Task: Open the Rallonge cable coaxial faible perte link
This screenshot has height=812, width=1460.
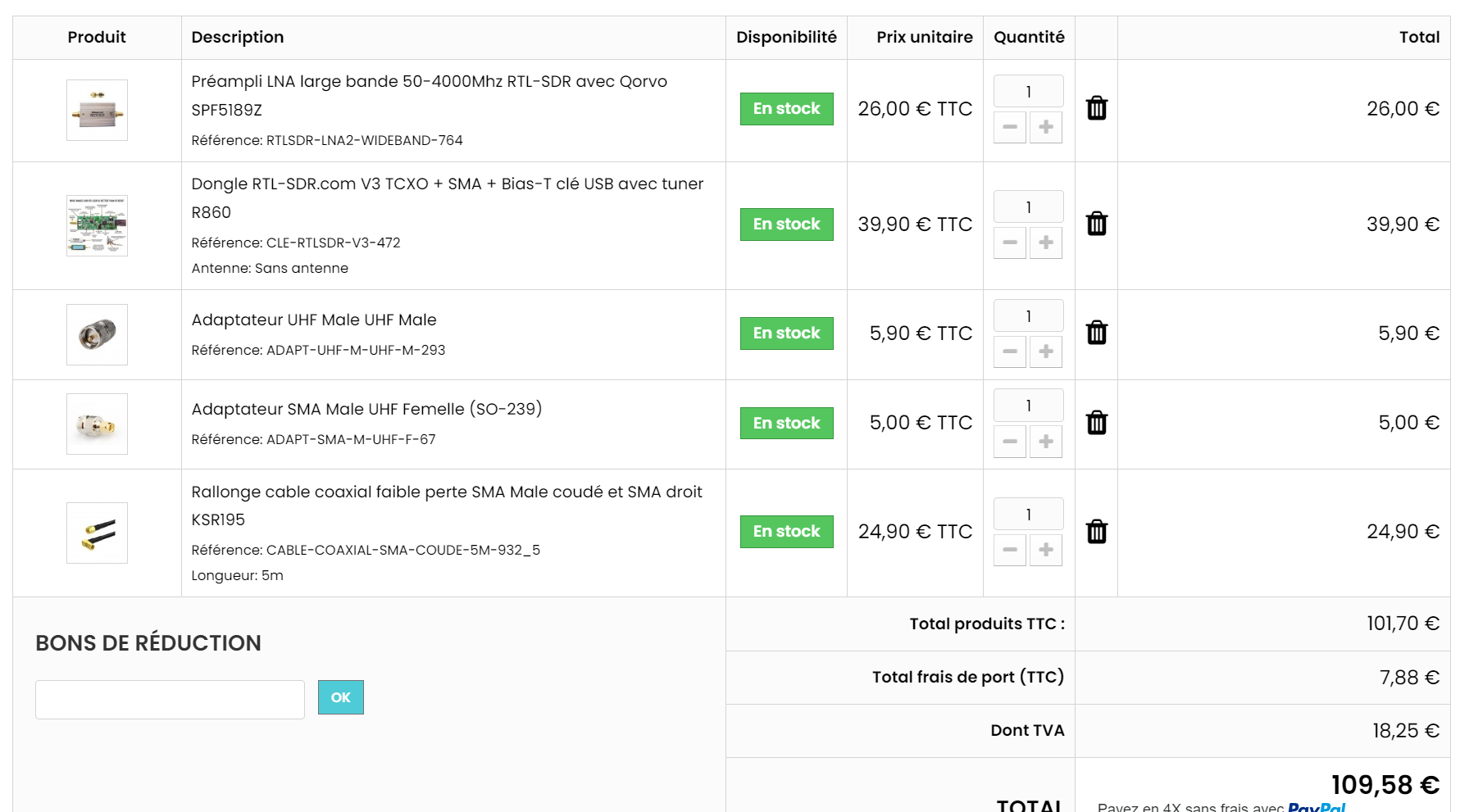Action: pyautogui.click(x=447, y=506)
